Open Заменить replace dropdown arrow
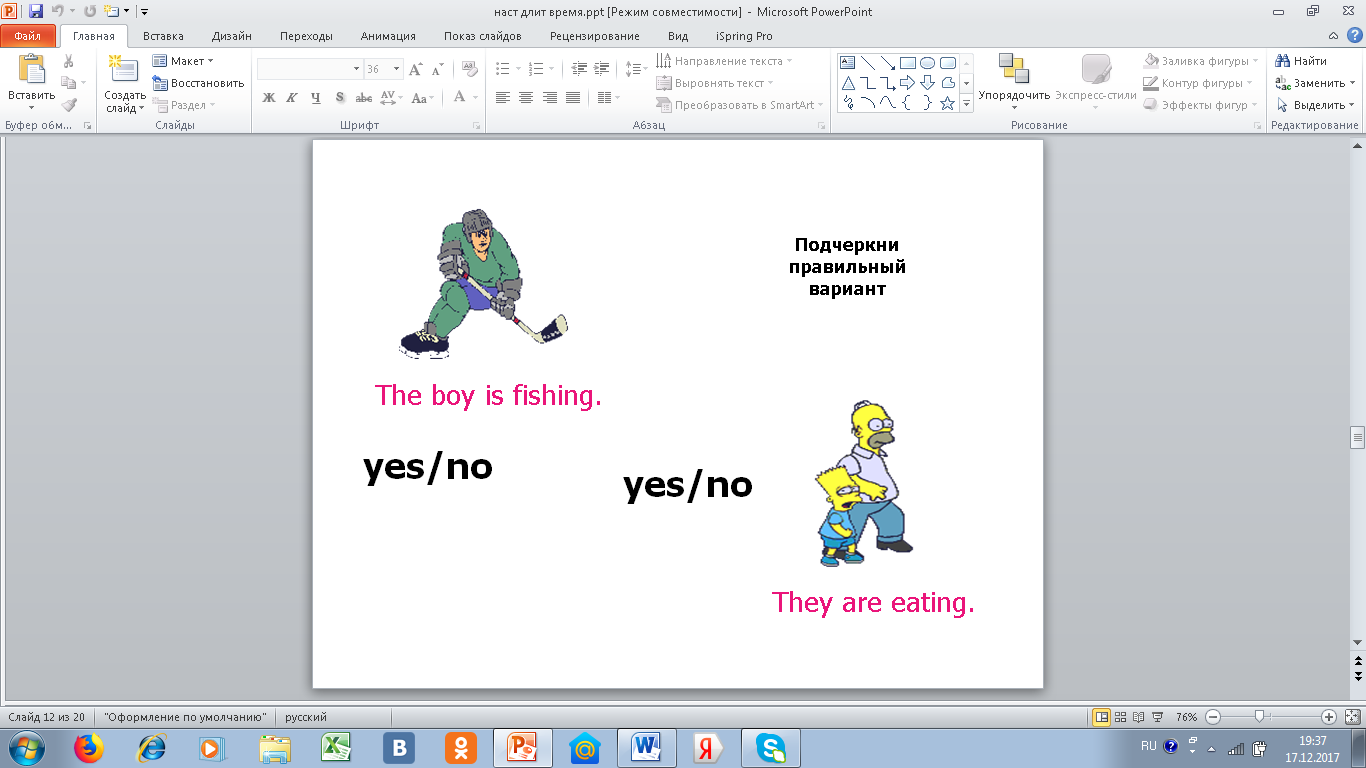The image size is (1366, 768). 1351,83
